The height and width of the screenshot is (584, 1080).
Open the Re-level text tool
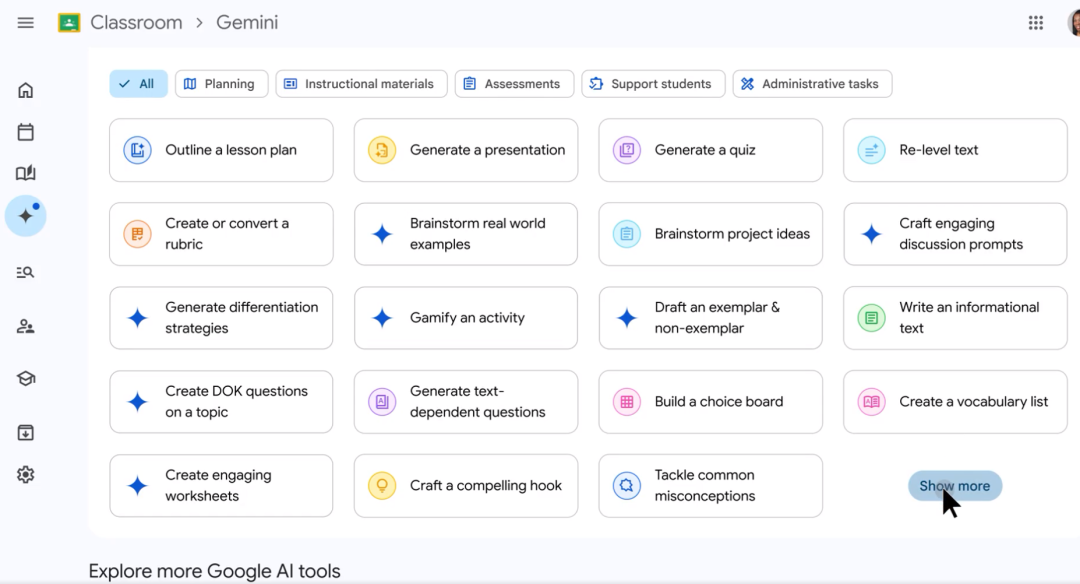click(955, 150)
